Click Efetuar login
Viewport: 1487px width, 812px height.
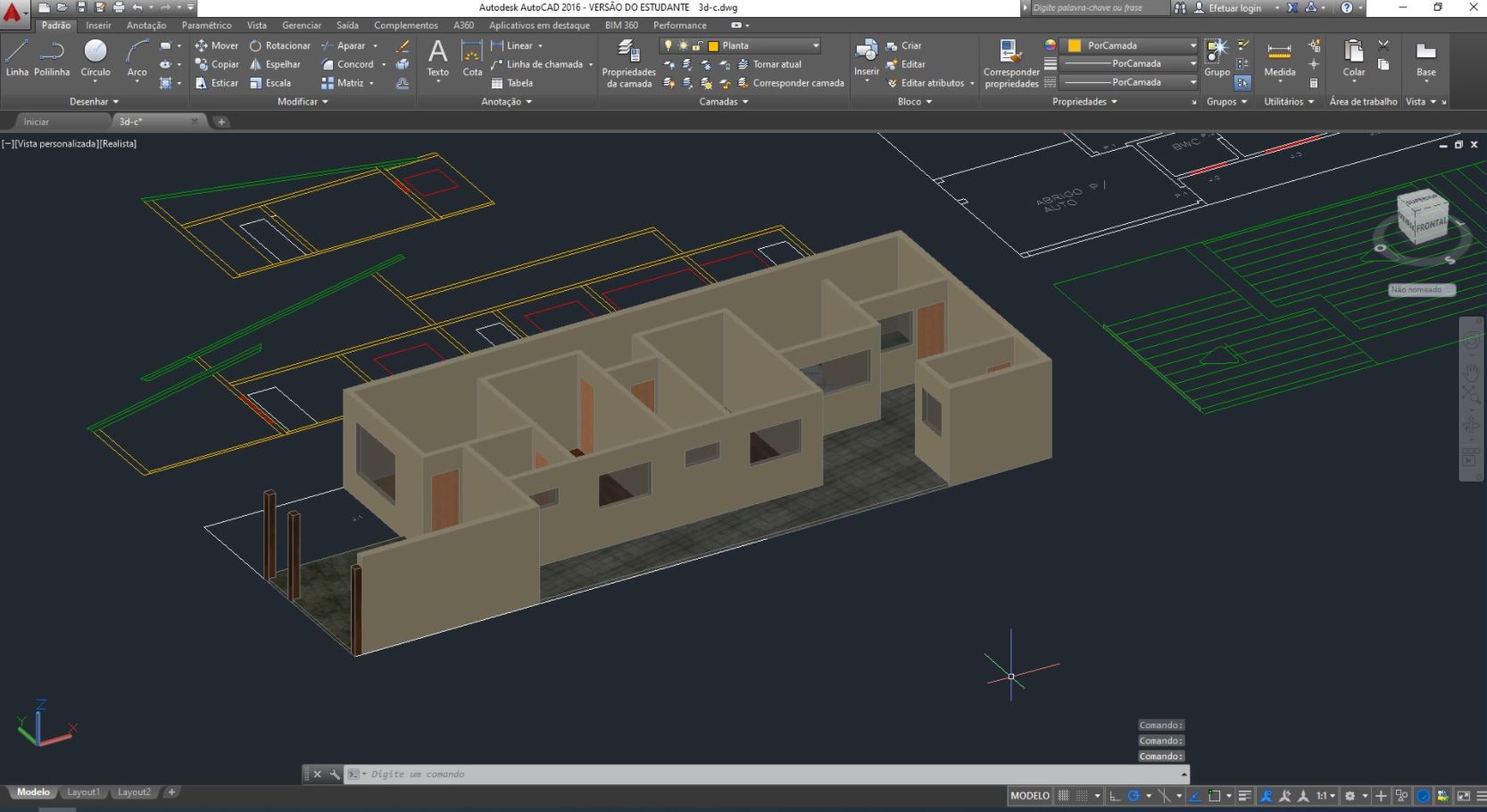click(x=1234, y=8)
